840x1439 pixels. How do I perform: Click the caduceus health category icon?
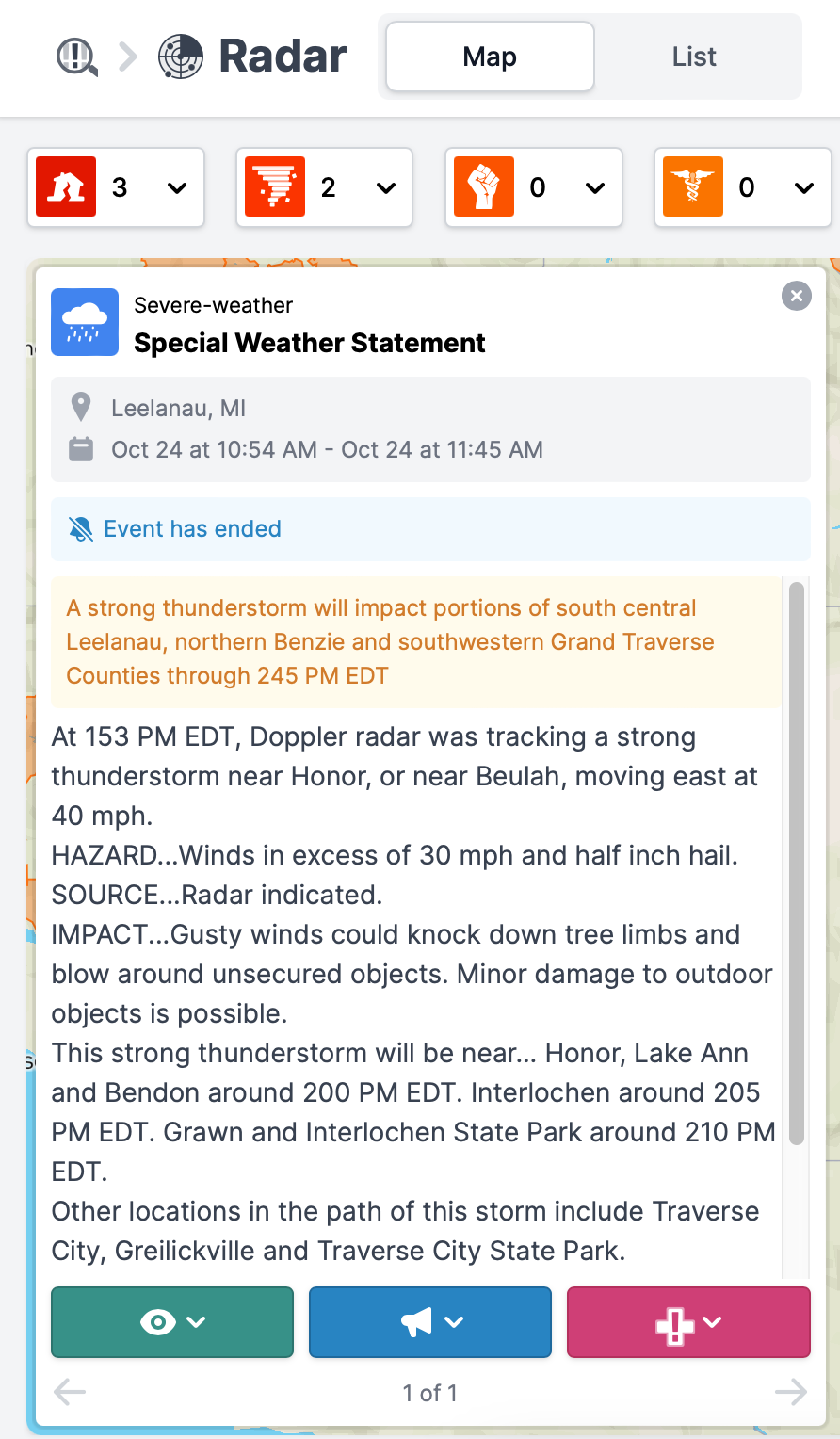(x=693, y=187)
